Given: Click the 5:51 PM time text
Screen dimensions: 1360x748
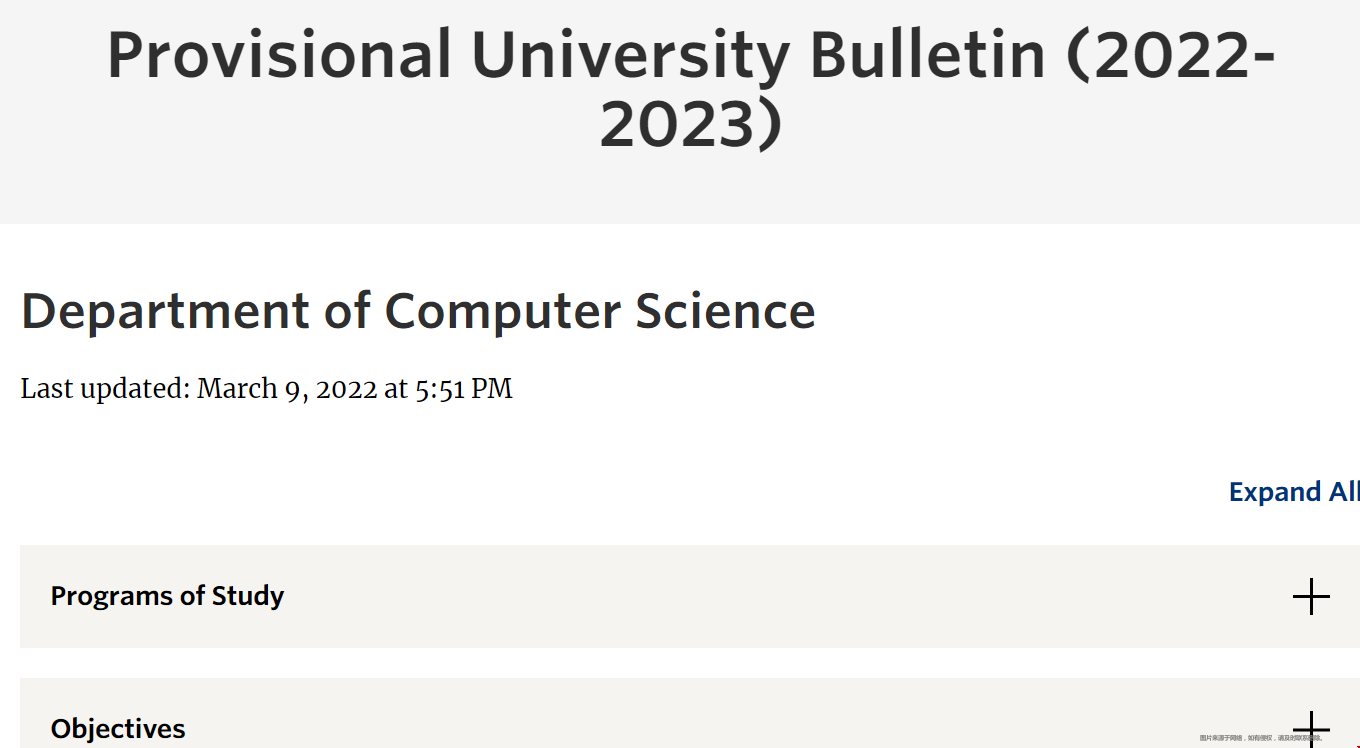Looking at the screenshot, I should [464, 389].
